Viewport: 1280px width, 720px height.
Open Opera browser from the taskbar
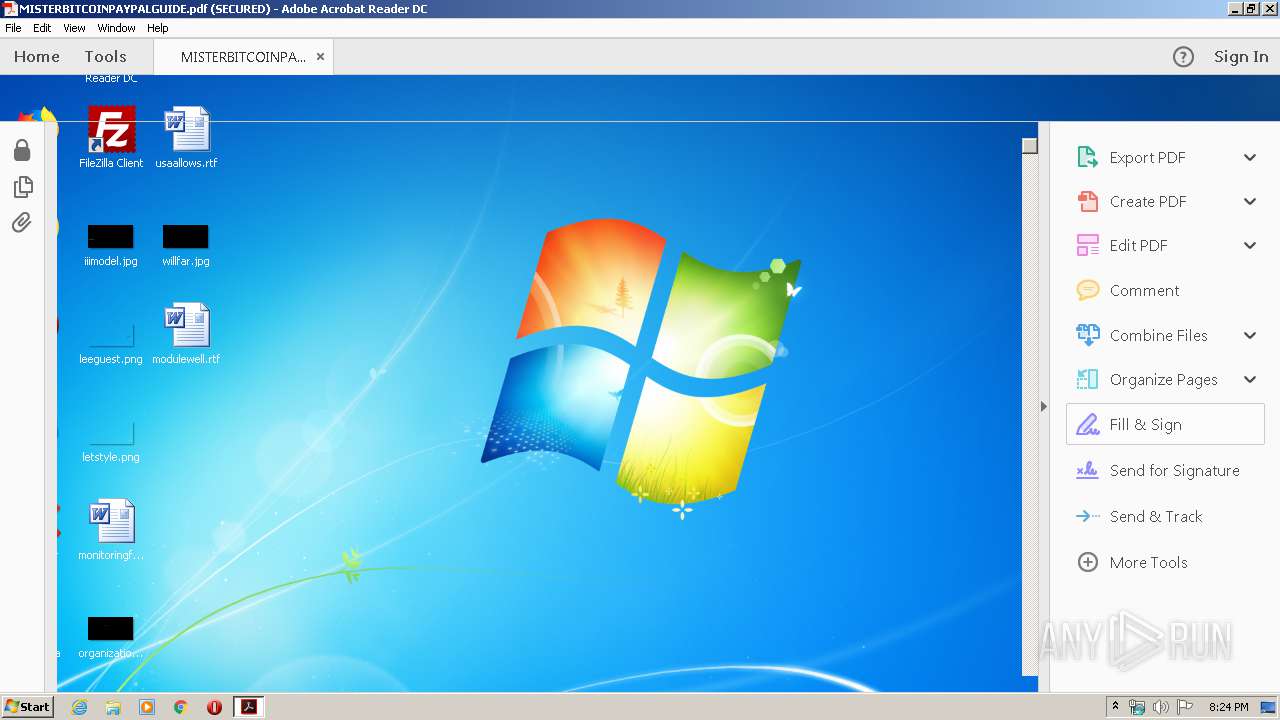point(214,707)
